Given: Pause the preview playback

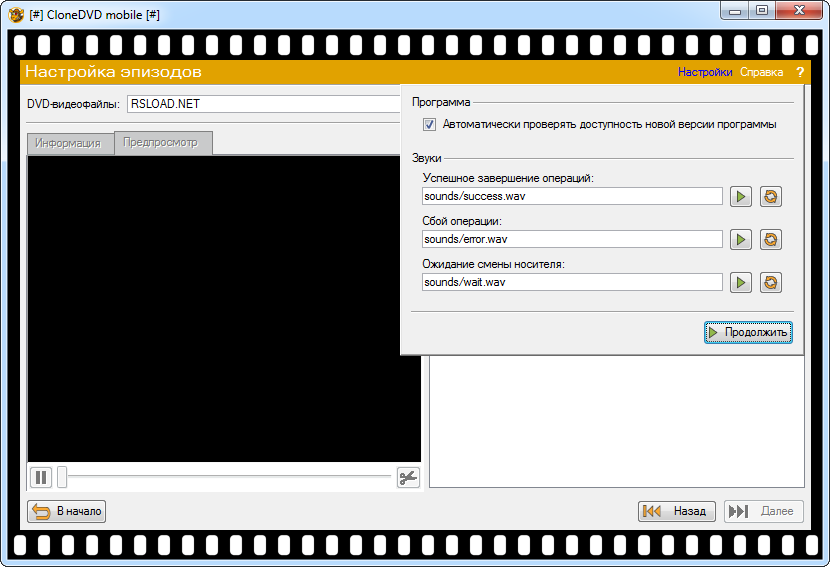Looking at the screenshot, I should [41, 478].
